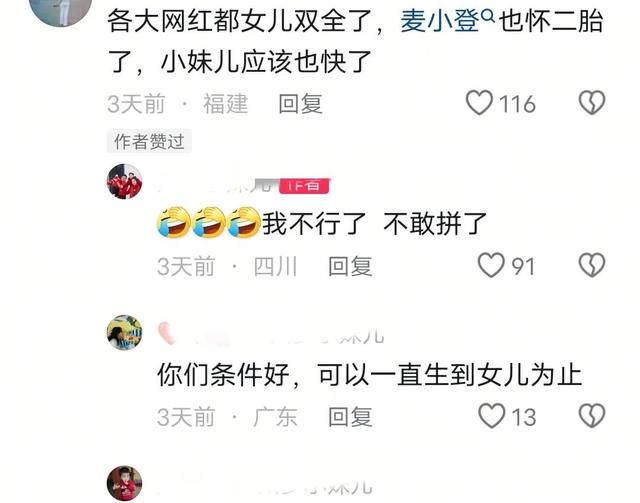The height and width of the screenshot is (503, 640).
Task: Tap the 作者赞过 tag
Action: tap(149, 142)
